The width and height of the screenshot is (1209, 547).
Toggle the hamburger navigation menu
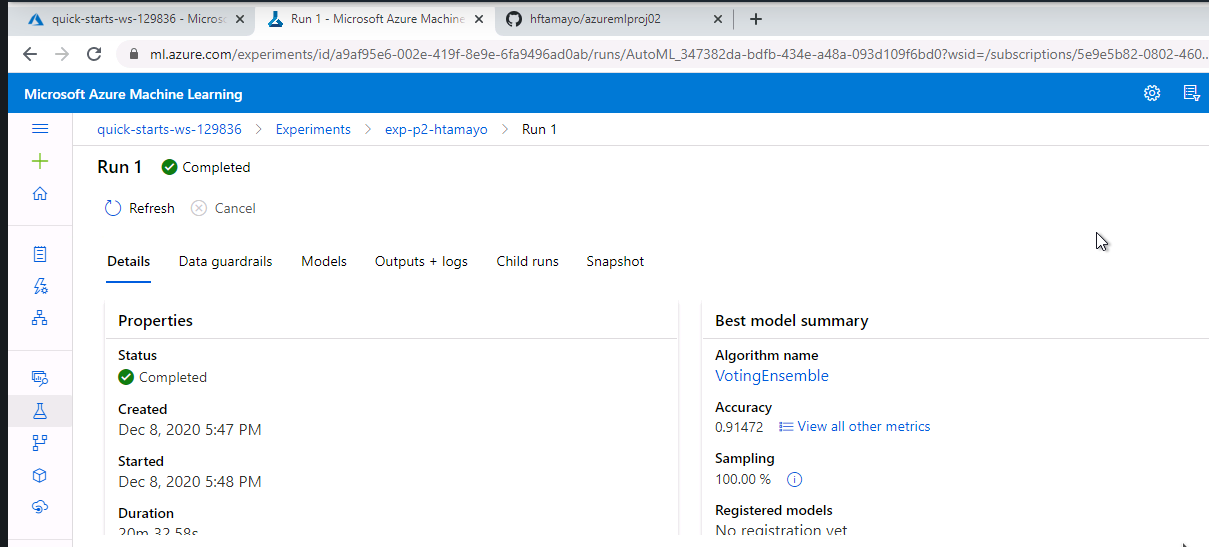tap(40, 129)
